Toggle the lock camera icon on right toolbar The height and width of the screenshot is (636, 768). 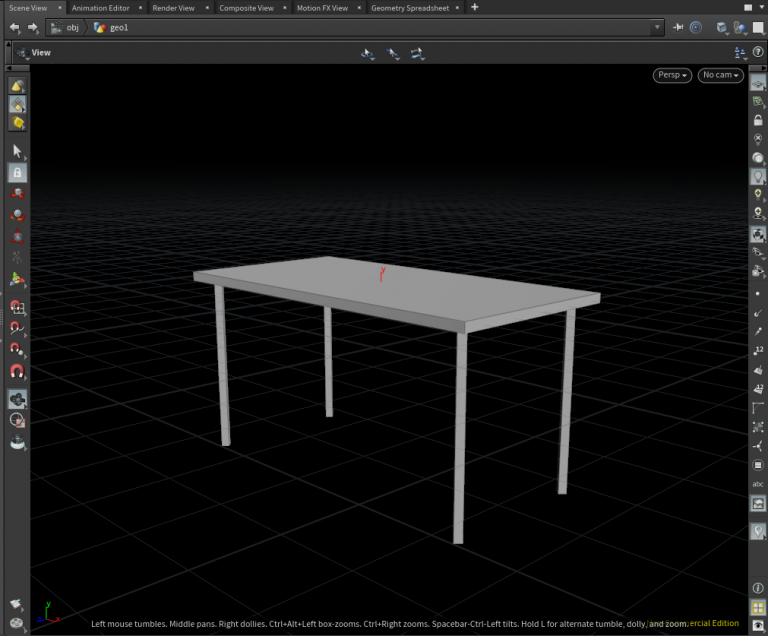[x=758, y=120]
